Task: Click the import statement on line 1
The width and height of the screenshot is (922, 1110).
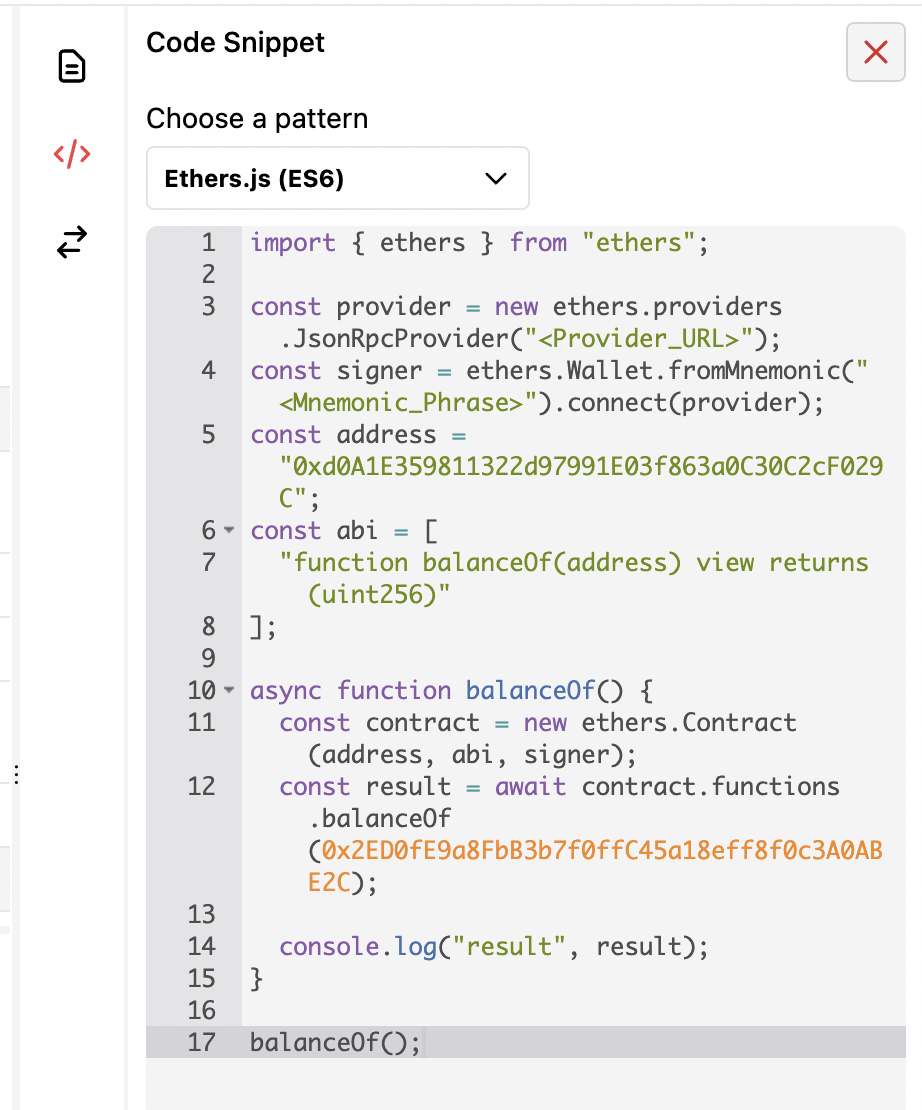Action: 479,243
